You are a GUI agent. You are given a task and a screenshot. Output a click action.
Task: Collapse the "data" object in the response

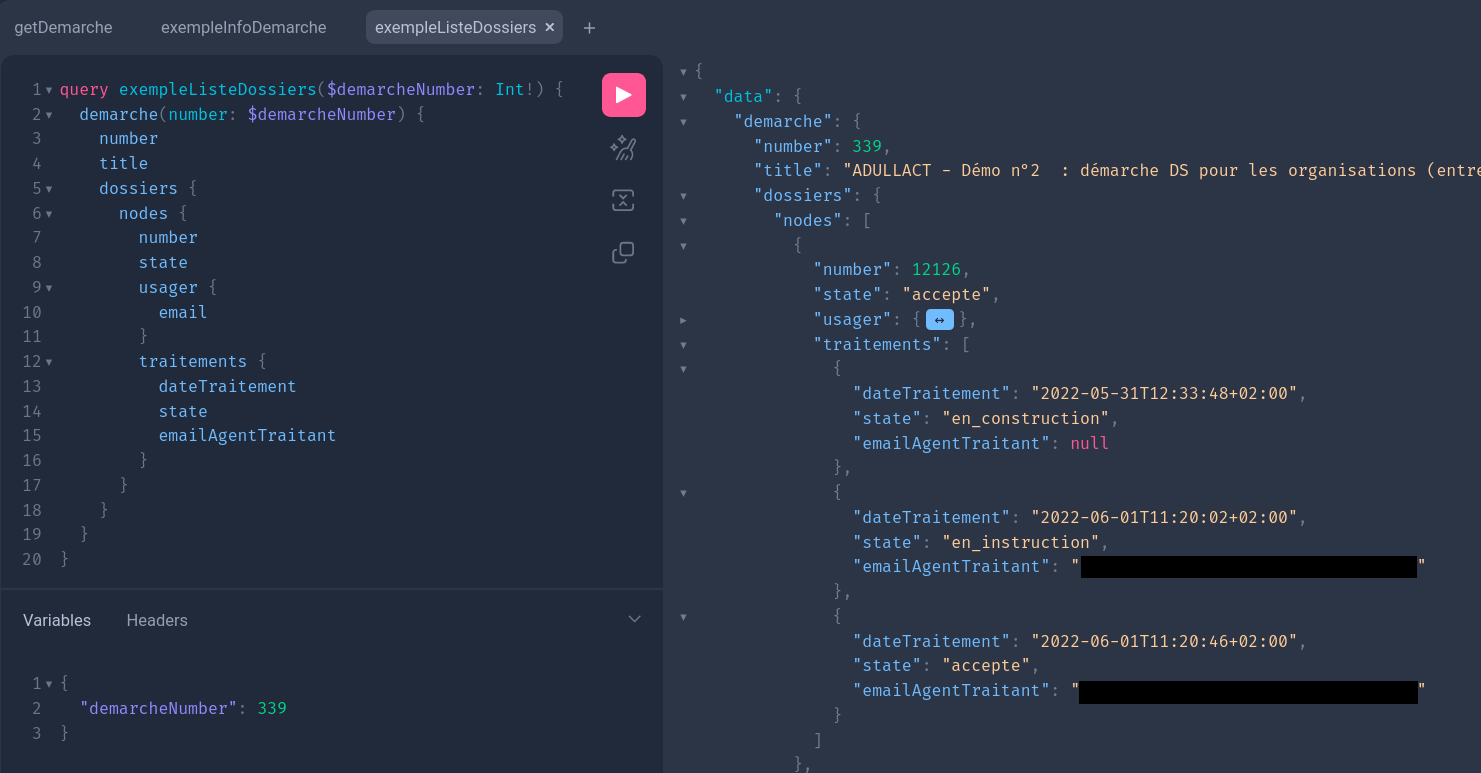[683, 97]
